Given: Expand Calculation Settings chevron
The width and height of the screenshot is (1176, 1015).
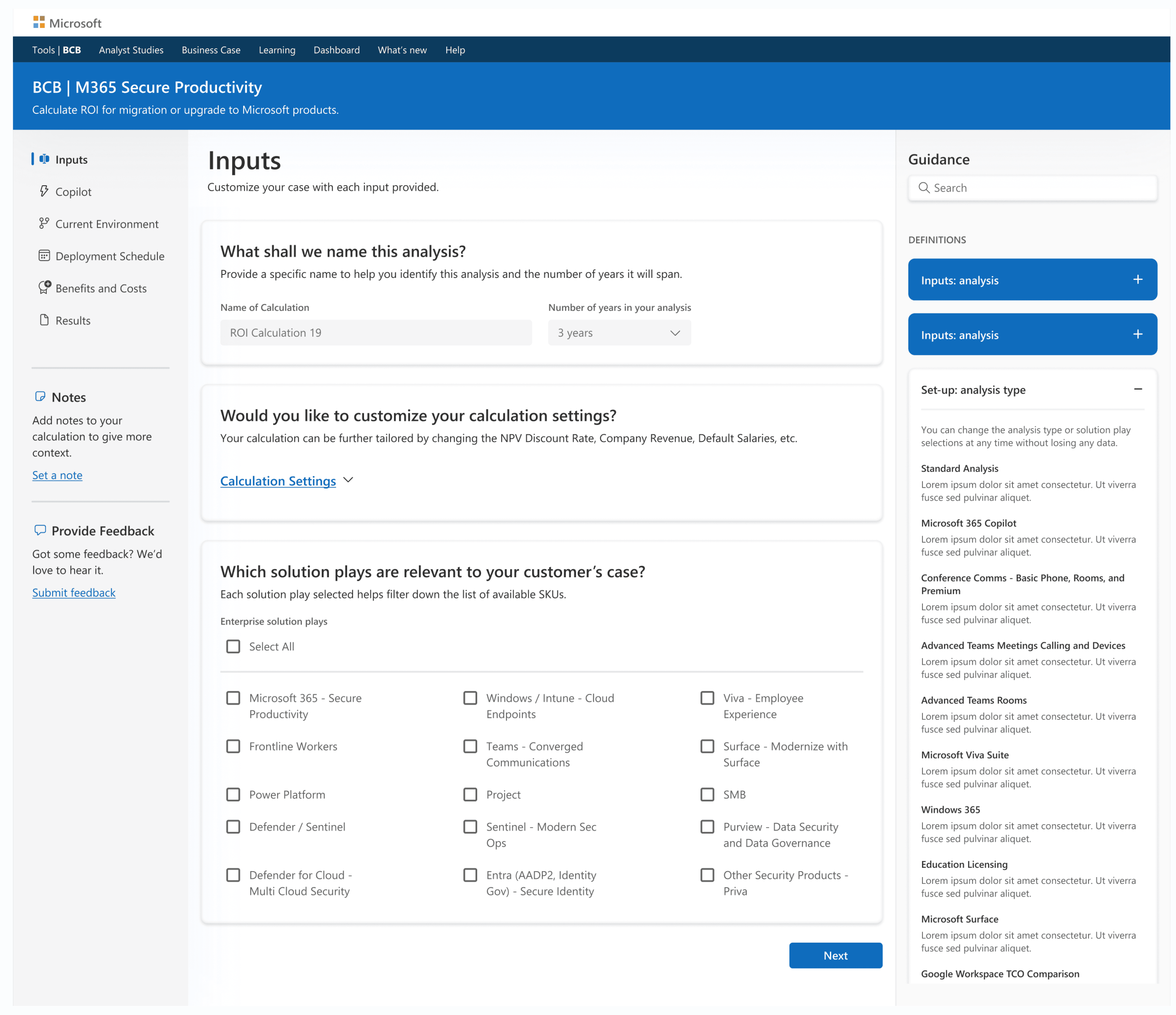Looking at the screenshot, I should tap(348, 480).
